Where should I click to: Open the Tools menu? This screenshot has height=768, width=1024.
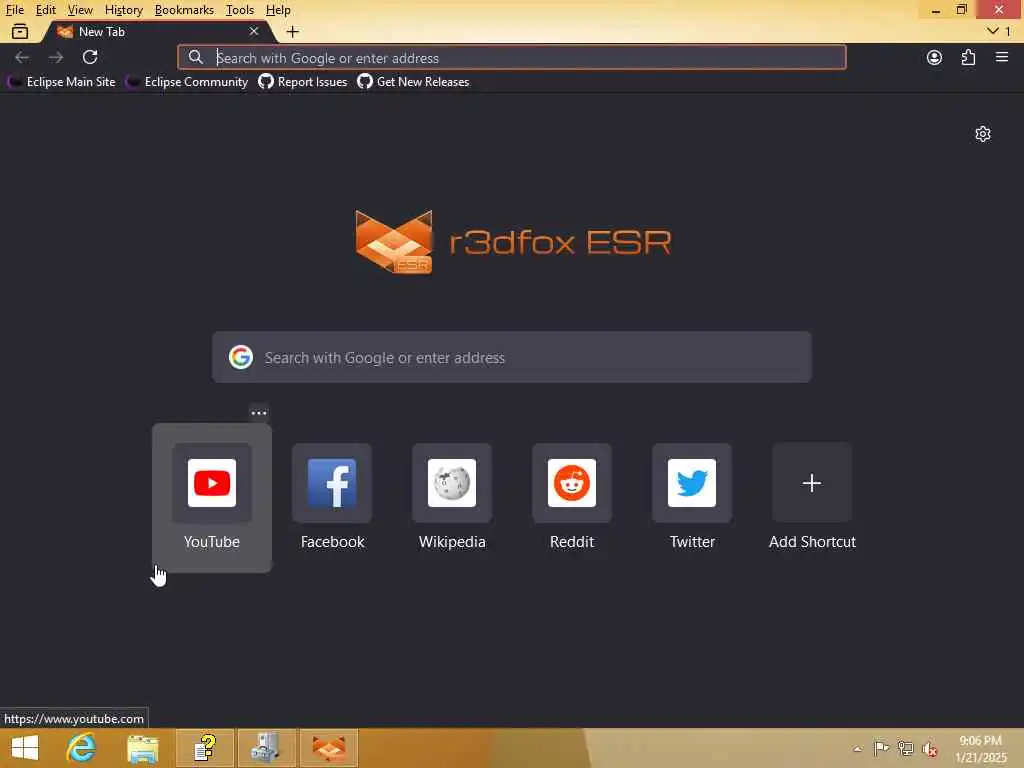click(x=240, y=10)
